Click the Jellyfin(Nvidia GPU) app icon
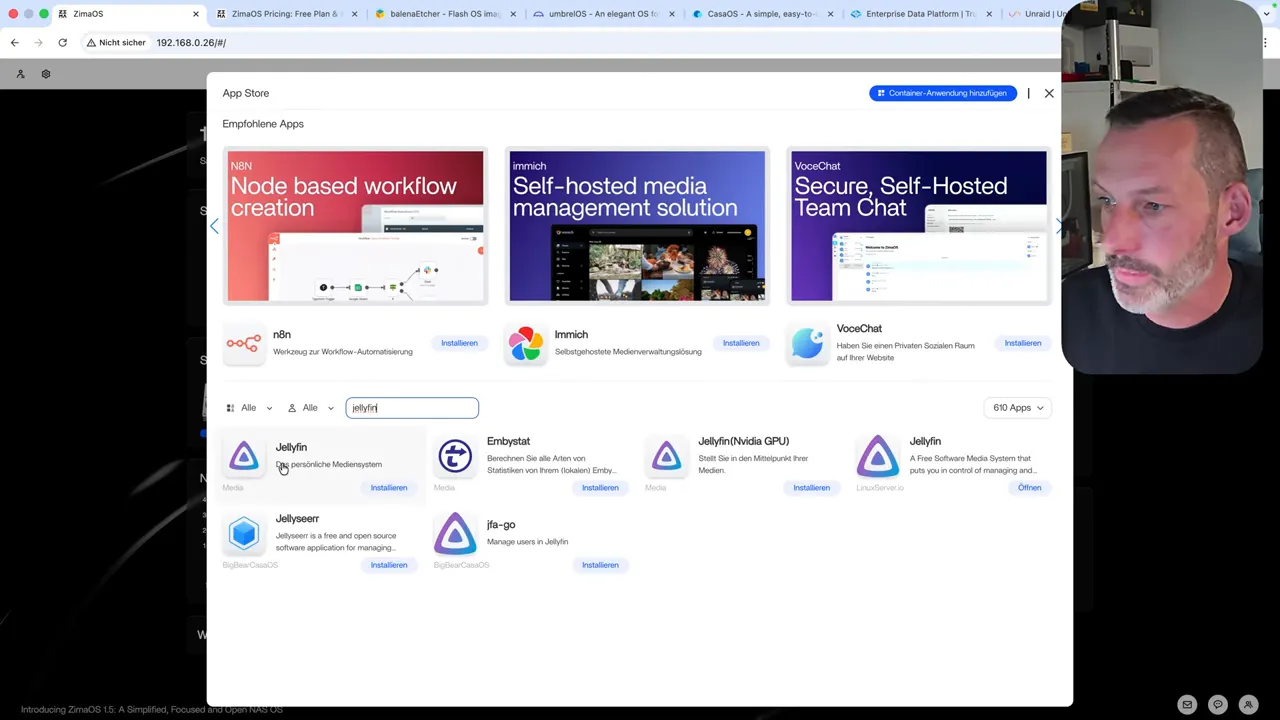Image resolution: width=1280 pixels, height=720 pixels. [x=666, y=456]
